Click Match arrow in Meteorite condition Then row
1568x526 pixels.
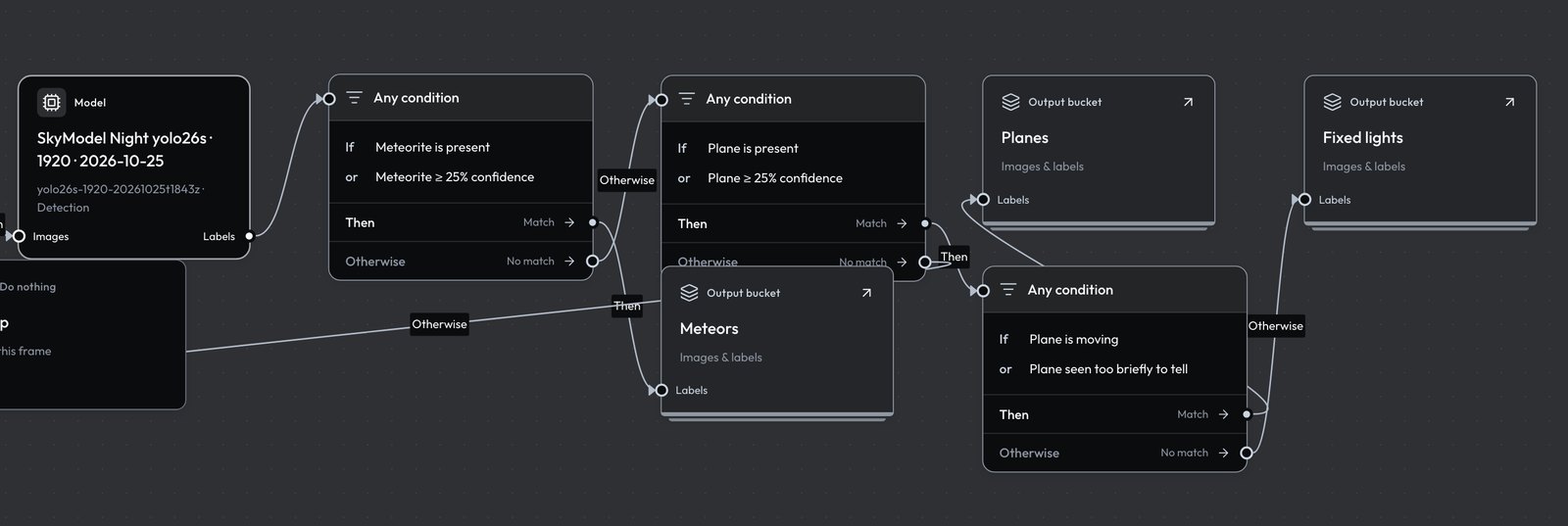tap(569, 222)
